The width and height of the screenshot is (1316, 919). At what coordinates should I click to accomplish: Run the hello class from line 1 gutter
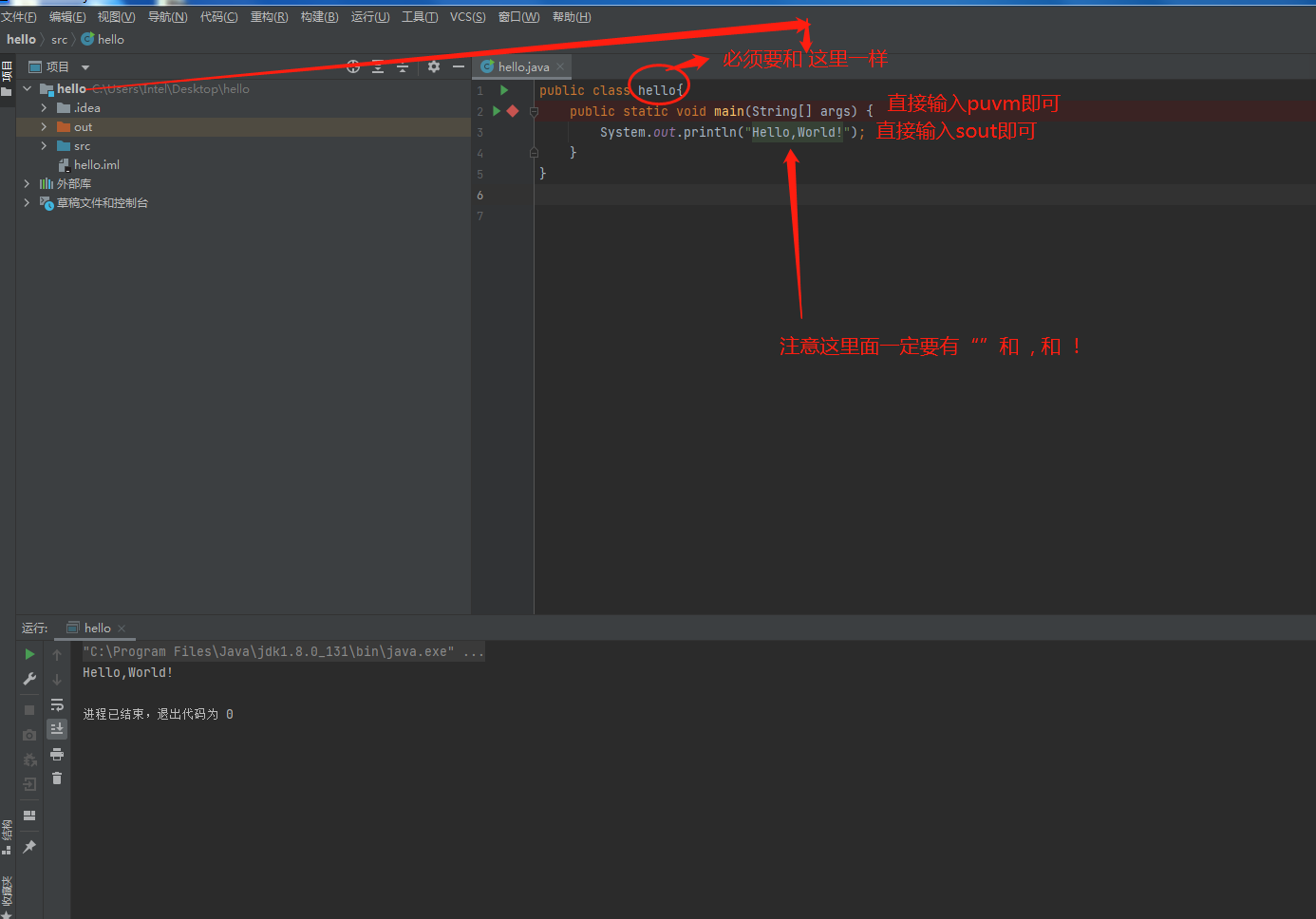coord(504,90)
